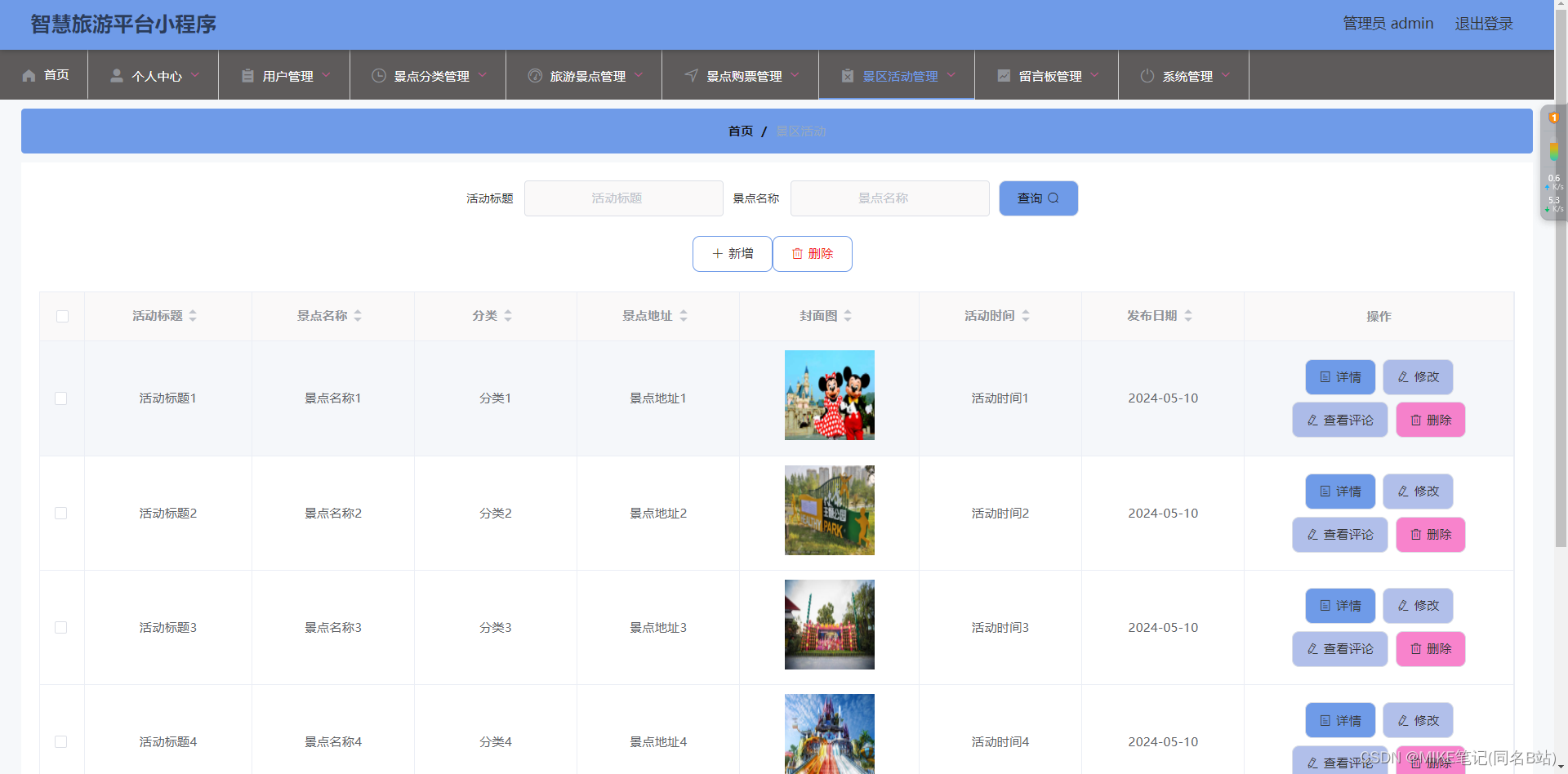Open the 景点购票管理 menu
Screen dimensions: 1568x774
tap(741, 75)
